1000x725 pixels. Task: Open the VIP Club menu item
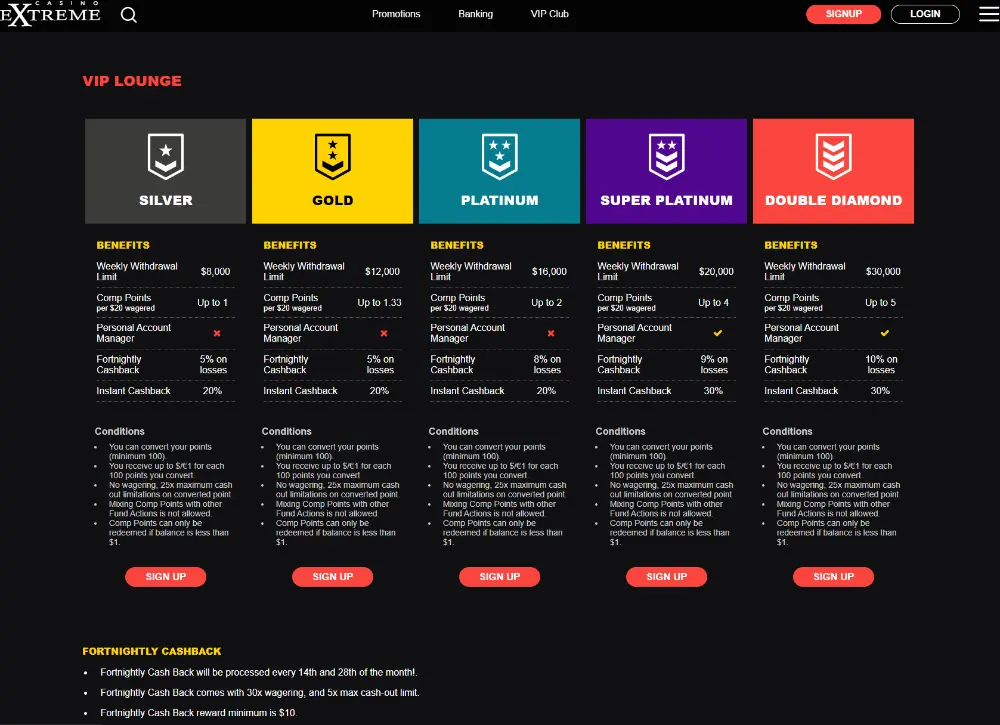tap(550, 14)
